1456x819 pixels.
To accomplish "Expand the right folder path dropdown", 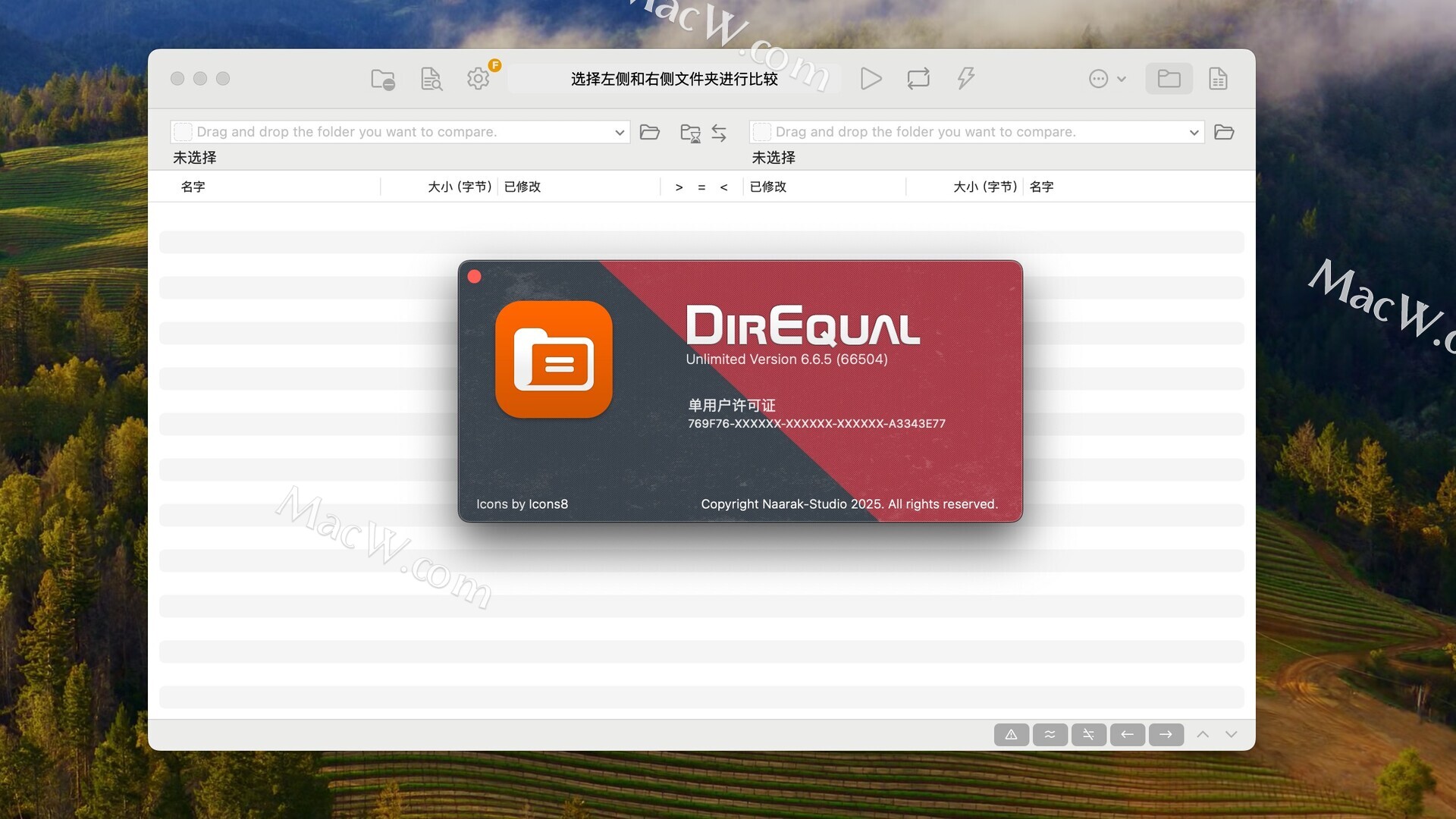I will click(1194, 132).
